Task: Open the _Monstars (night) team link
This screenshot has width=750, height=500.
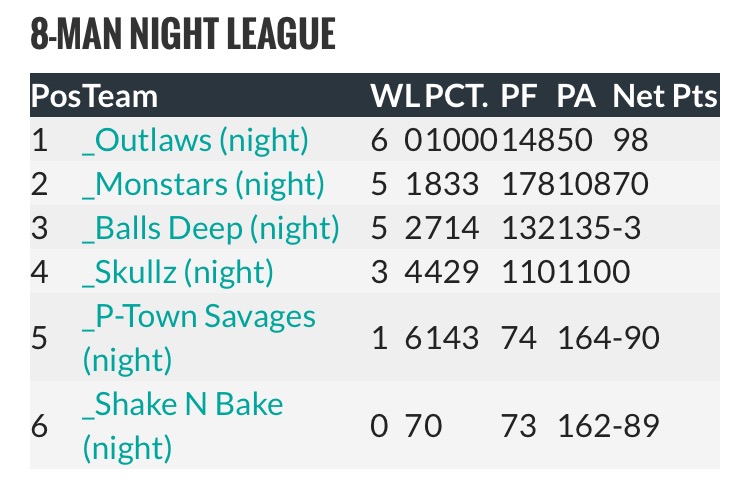Action: [x=204, y=184]
